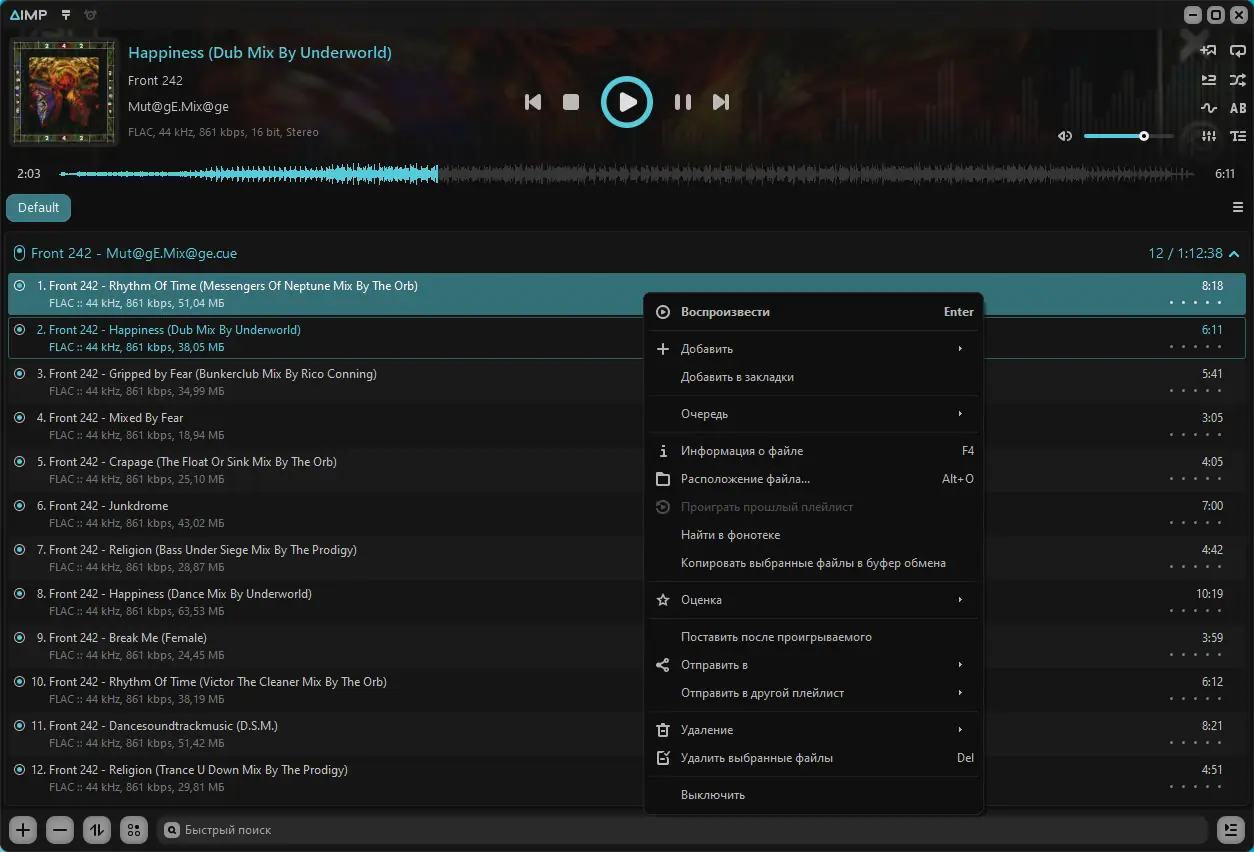
Task: Toggle repeat playback mode
Action: [1238, 51]
